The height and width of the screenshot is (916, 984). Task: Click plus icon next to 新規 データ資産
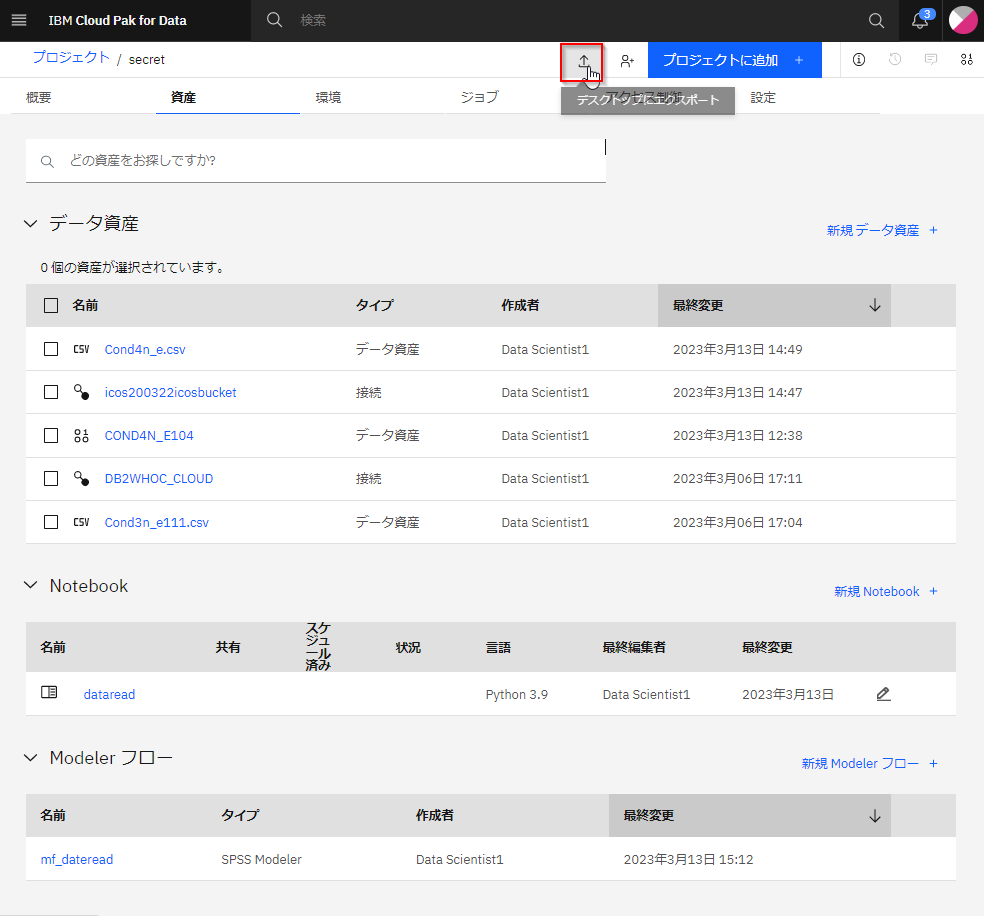pyautogui.click(x=933, y=230)
